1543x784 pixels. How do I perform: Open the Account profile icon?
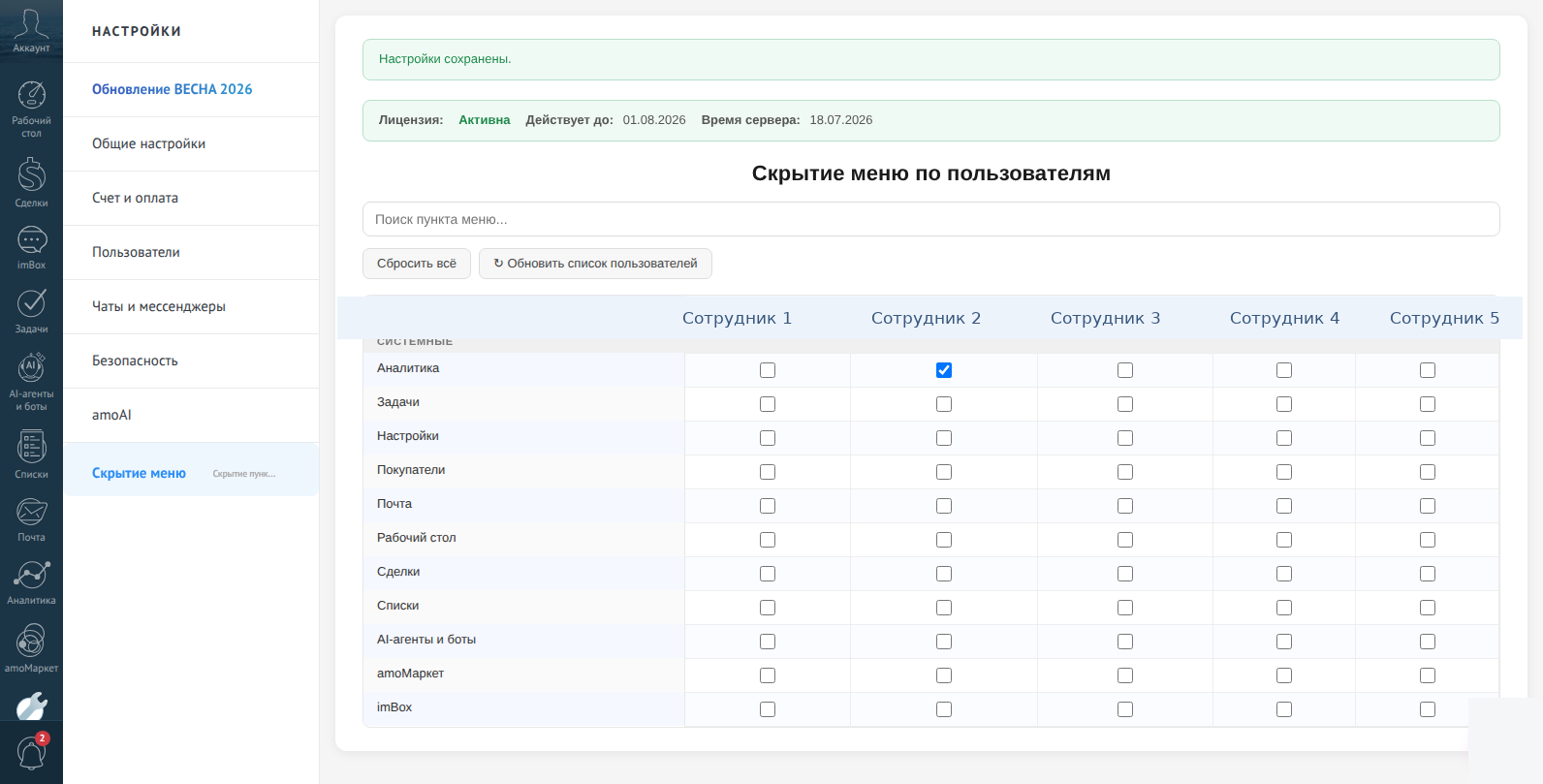[x=31, y=29]
